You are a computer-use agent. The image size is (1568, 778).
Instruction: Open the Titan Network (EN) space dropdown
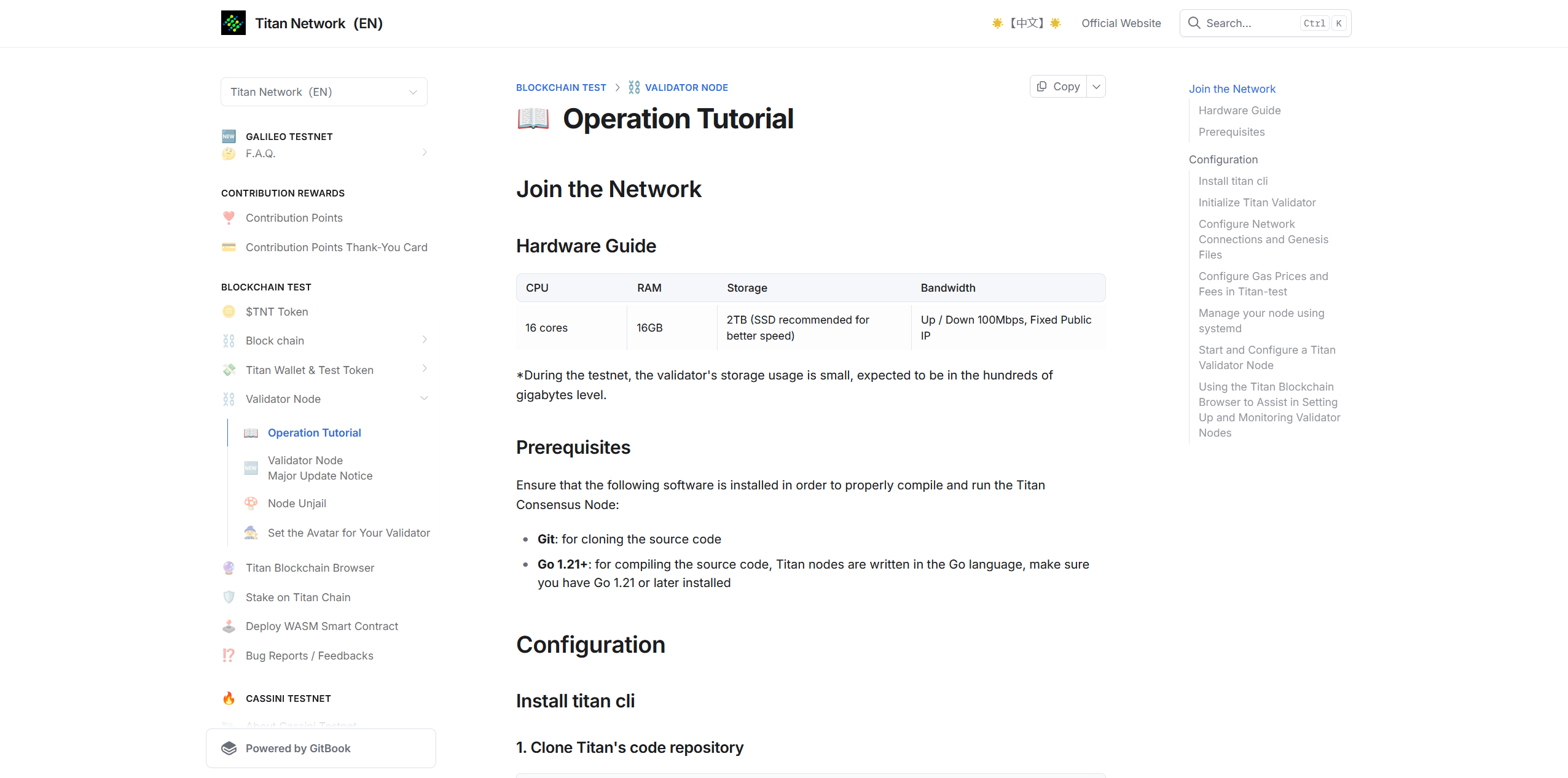coord(324,91)
